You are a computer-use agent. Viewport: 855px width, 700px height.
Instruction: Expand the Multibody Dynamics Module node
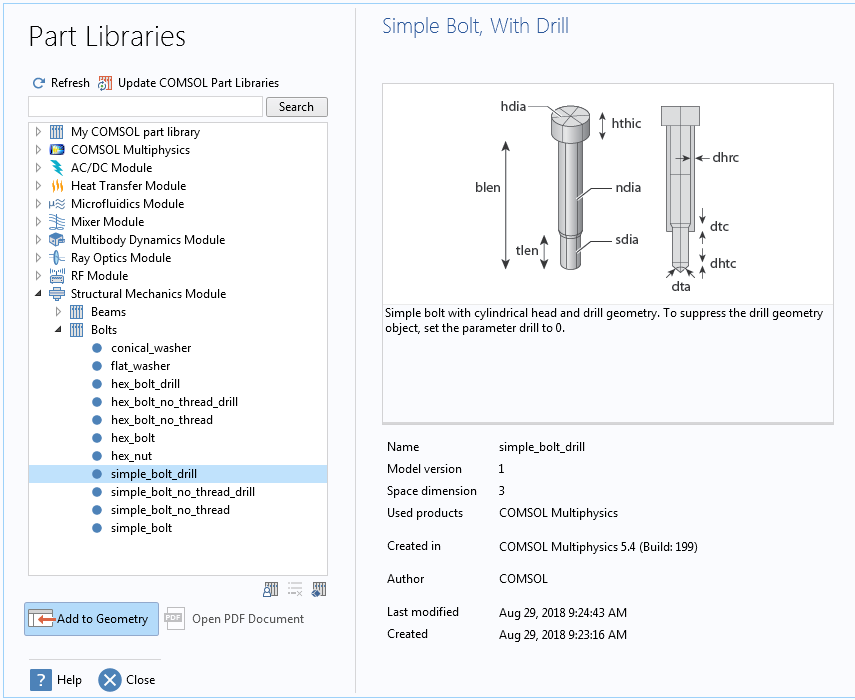38,240
